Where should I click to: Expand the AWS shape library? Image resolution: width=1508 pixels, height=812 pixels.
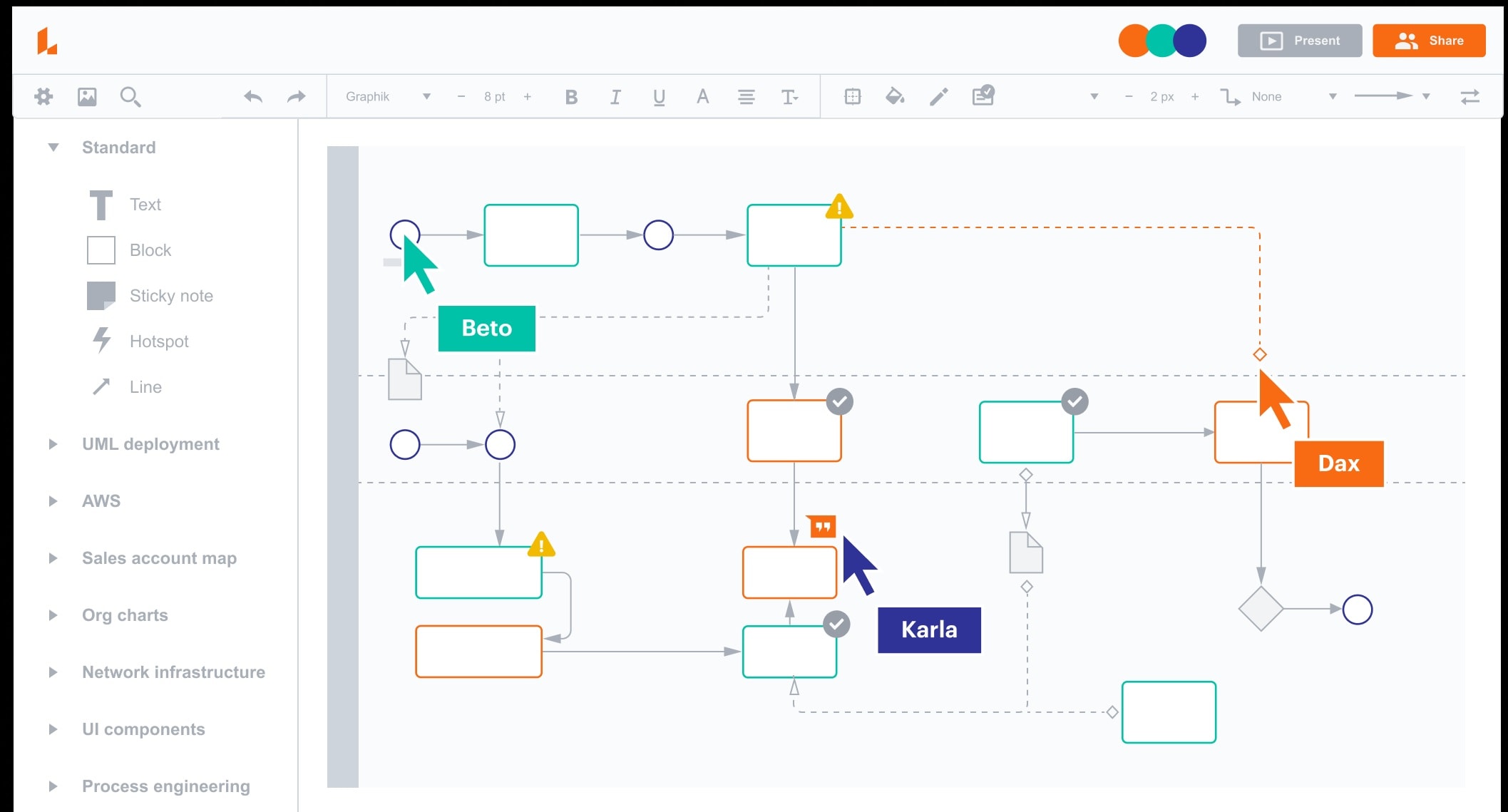53,501
